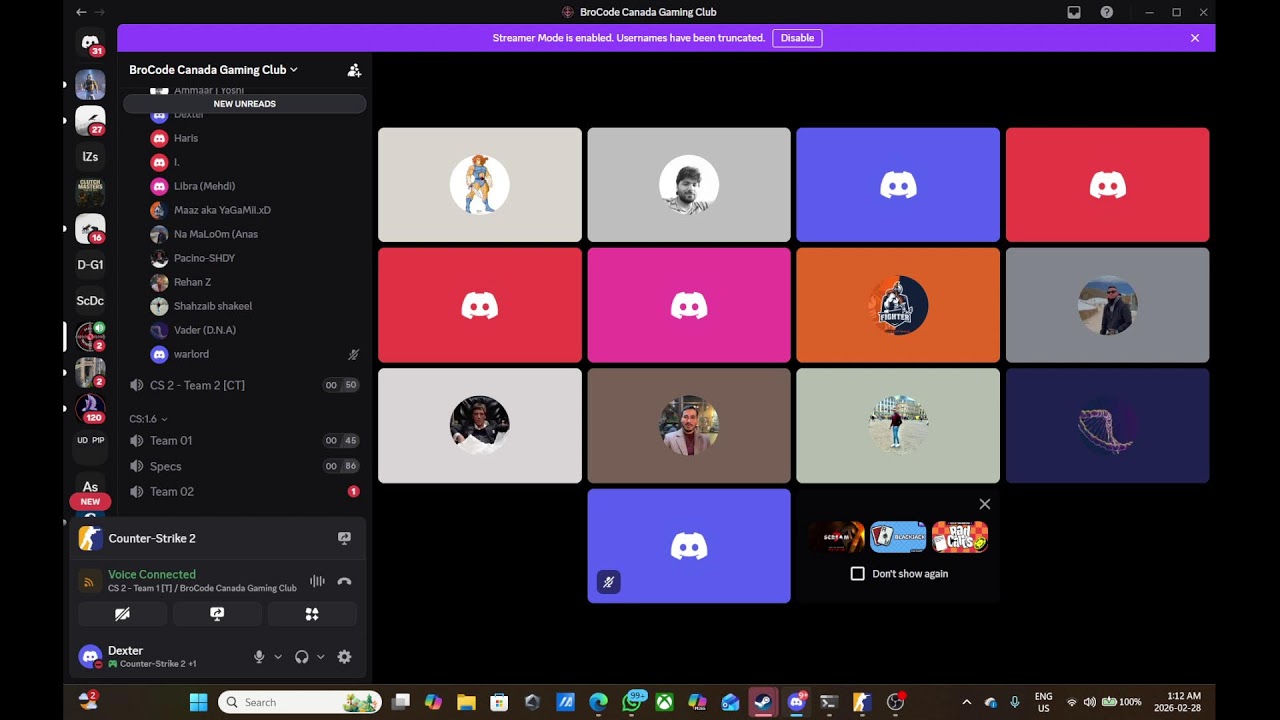Click Counter-Strike 2 game icon in panel
1280x720 pixels.
coord(90,538)
